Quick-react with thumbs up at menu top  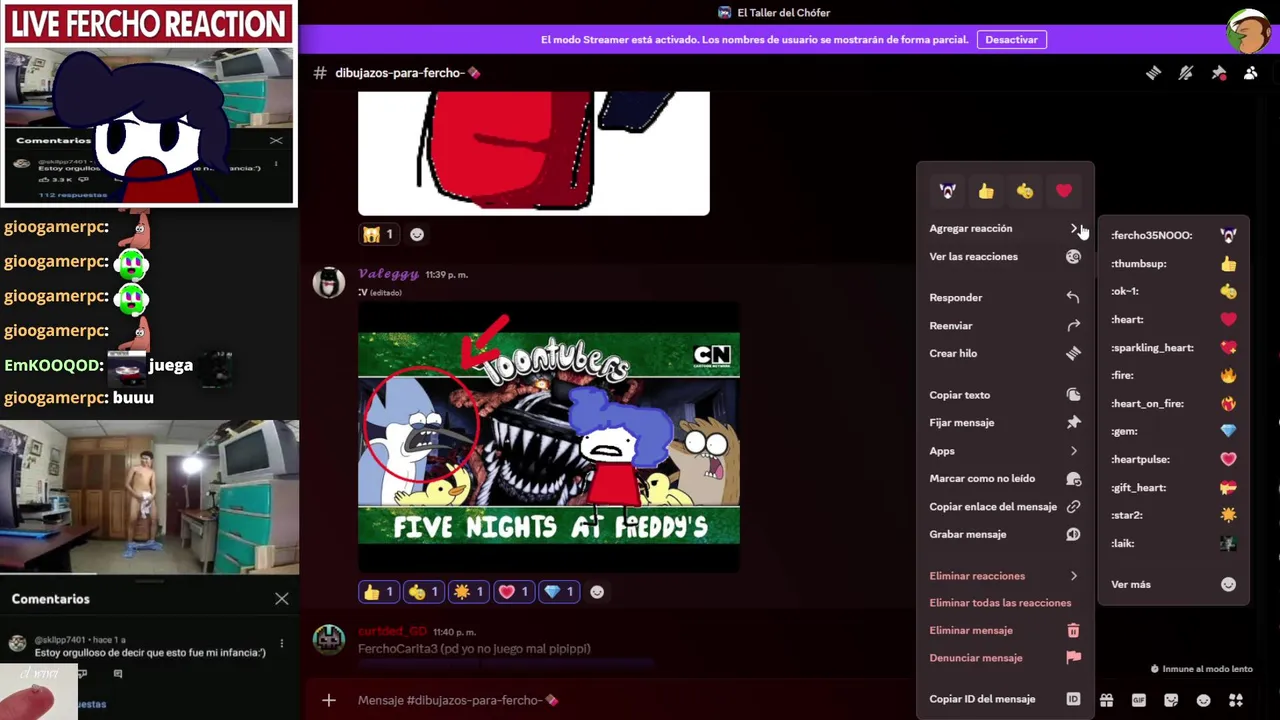tap(986, 191)
